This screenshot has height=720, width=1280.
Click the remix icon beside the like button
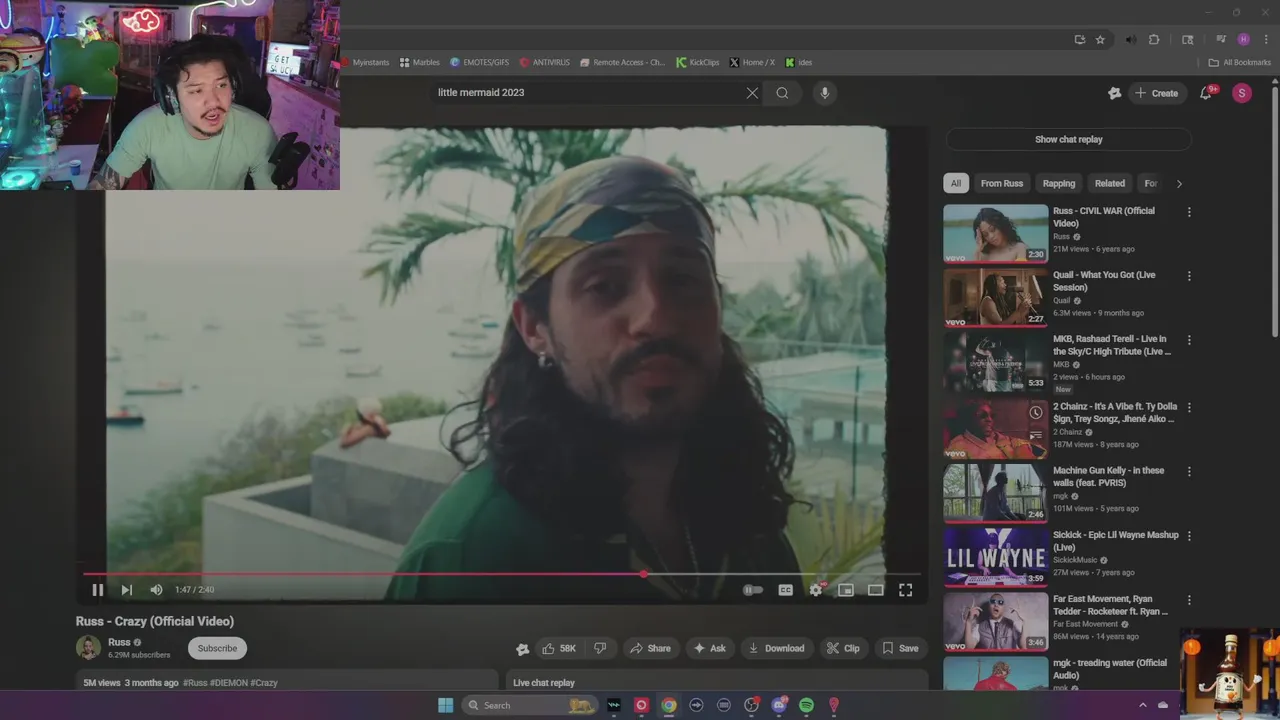tap(522, 649)
